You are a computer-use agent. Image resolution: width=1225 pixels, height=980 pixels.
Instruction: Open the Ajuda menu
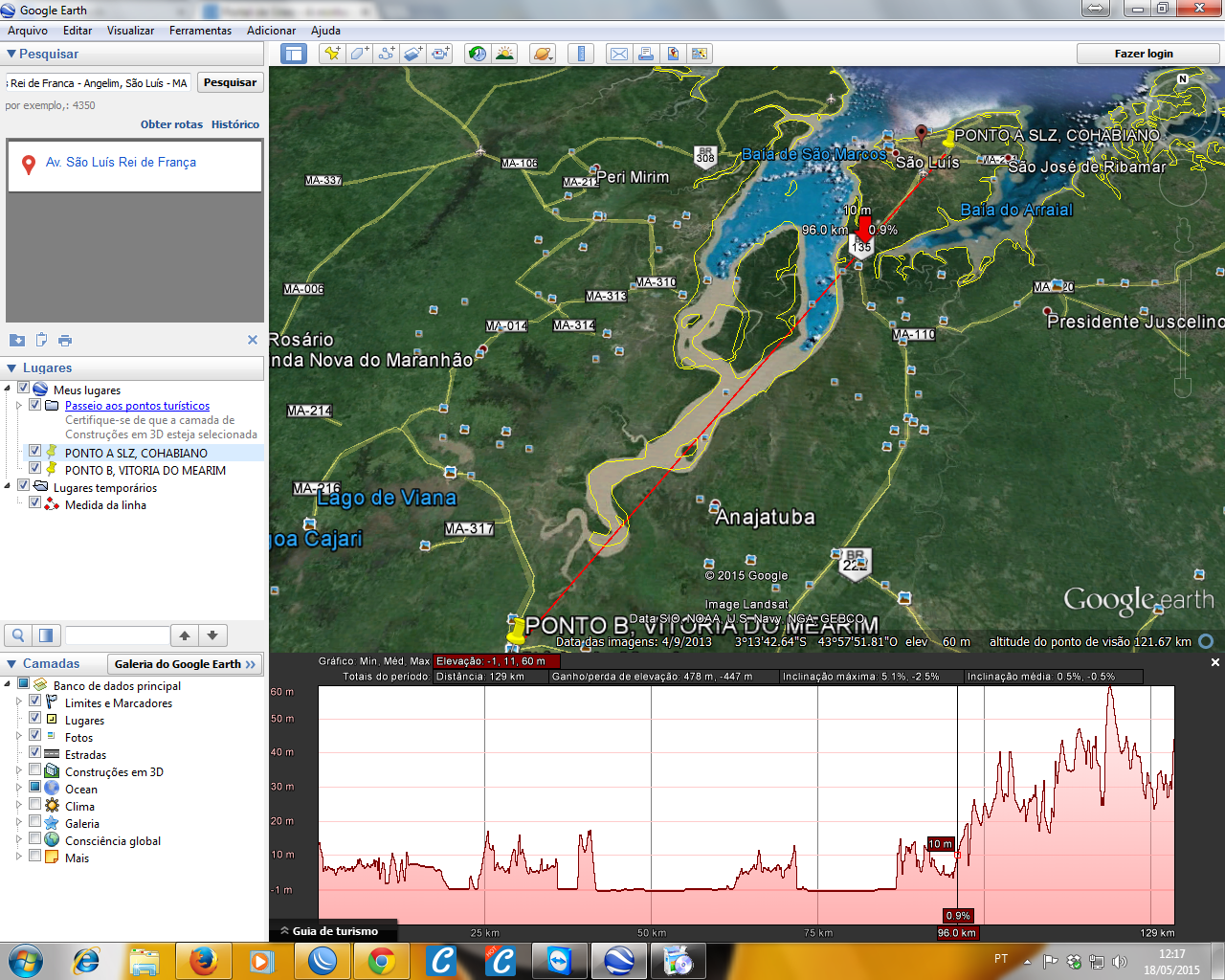[x=325, y=31]
